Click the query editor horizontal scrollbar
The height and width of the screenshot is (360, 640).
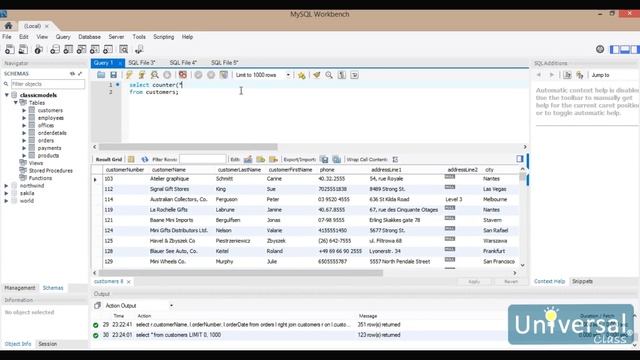coord(188,147)
